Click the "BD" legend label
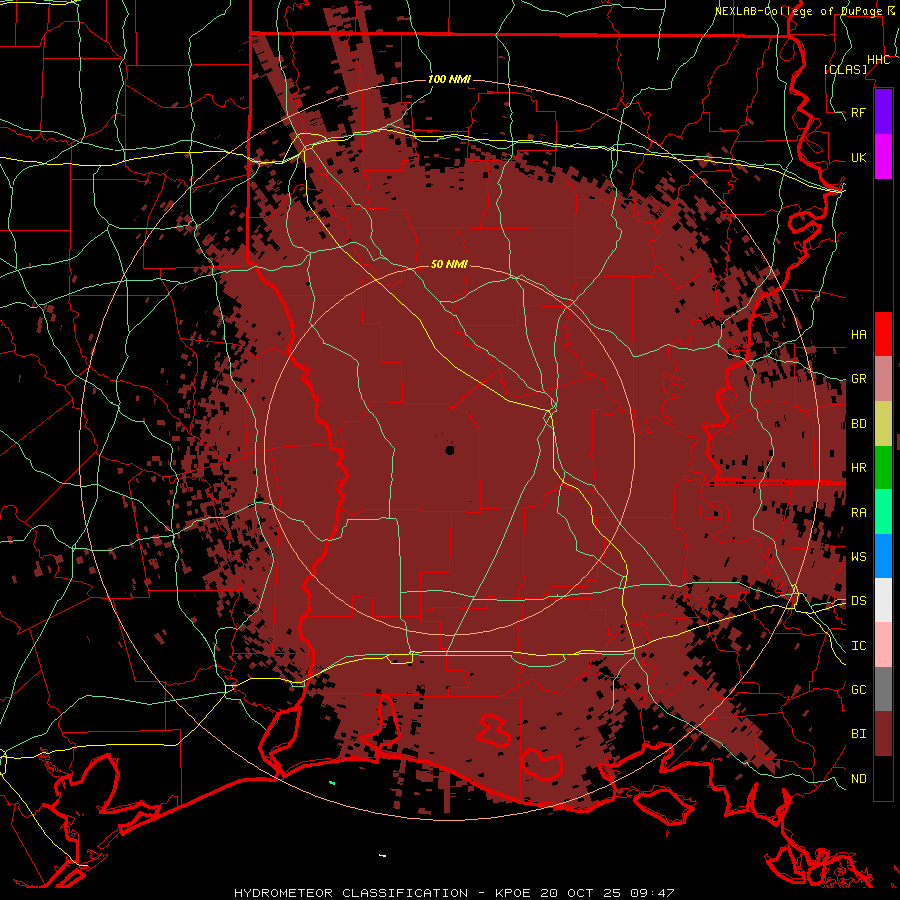 click(x=858, y=424)
